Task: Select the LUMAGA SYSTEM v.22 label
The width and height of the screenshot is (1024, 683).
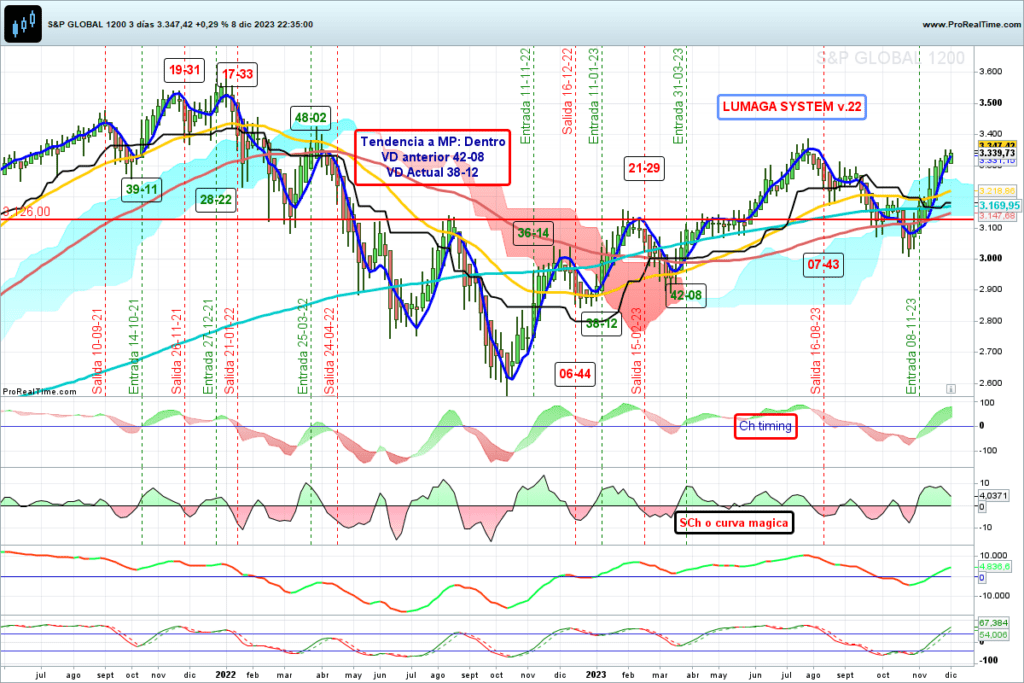Action: [x=792, y=106]
